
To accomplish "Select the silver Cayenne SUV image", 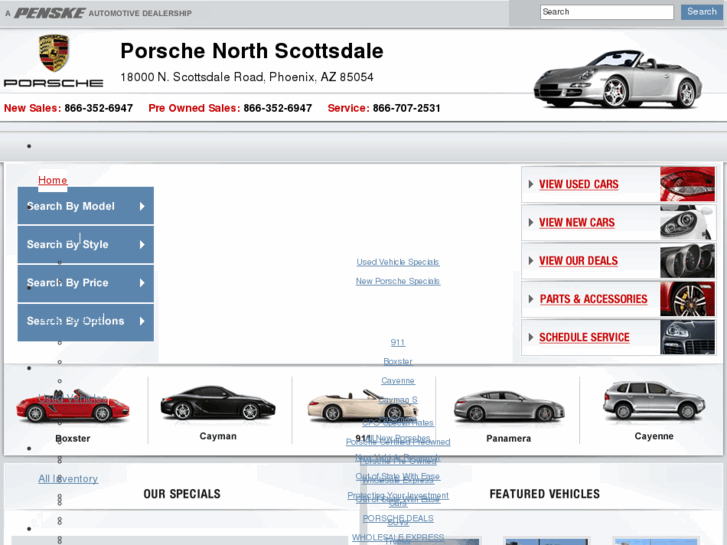I will tap(654, 400).
